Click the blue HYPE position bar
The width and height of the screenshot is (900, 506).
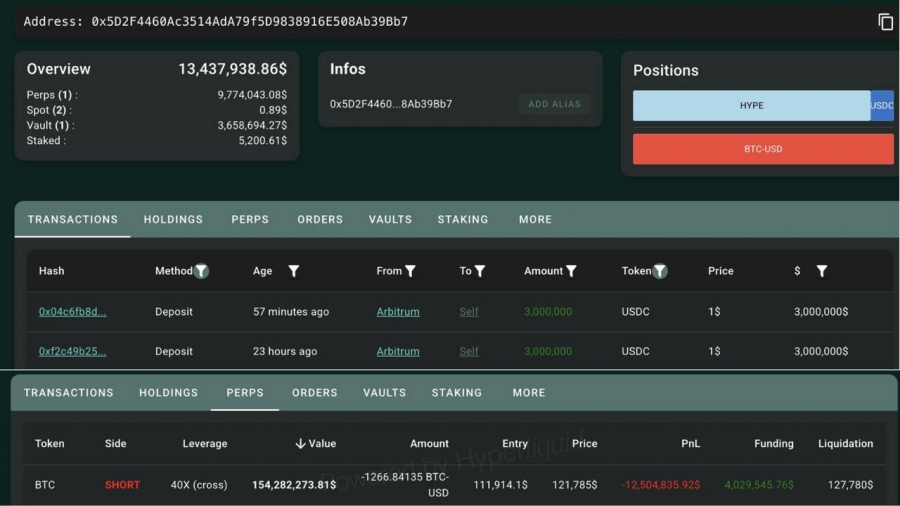pyautogui.click(x=751, y=105)
